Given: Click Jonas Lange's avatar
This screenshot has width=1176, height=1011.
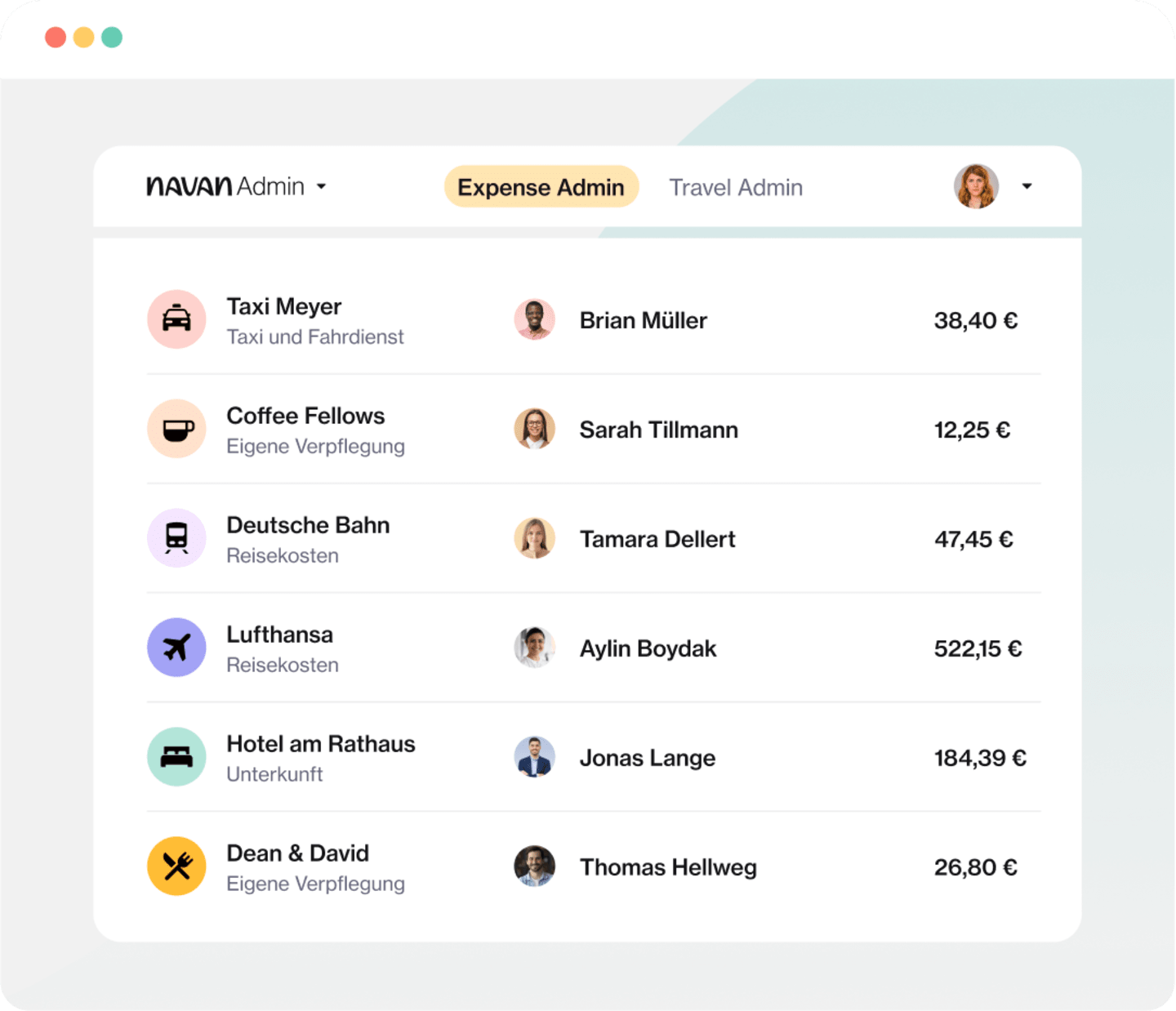Looking at the screenshot, I should (x=535, y=757).
